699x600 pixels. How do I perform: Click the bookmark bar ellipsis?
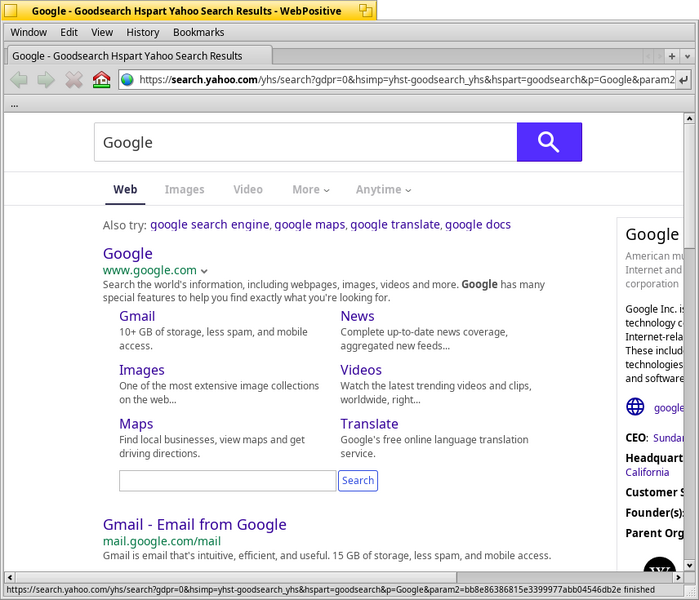click(15, 105)
